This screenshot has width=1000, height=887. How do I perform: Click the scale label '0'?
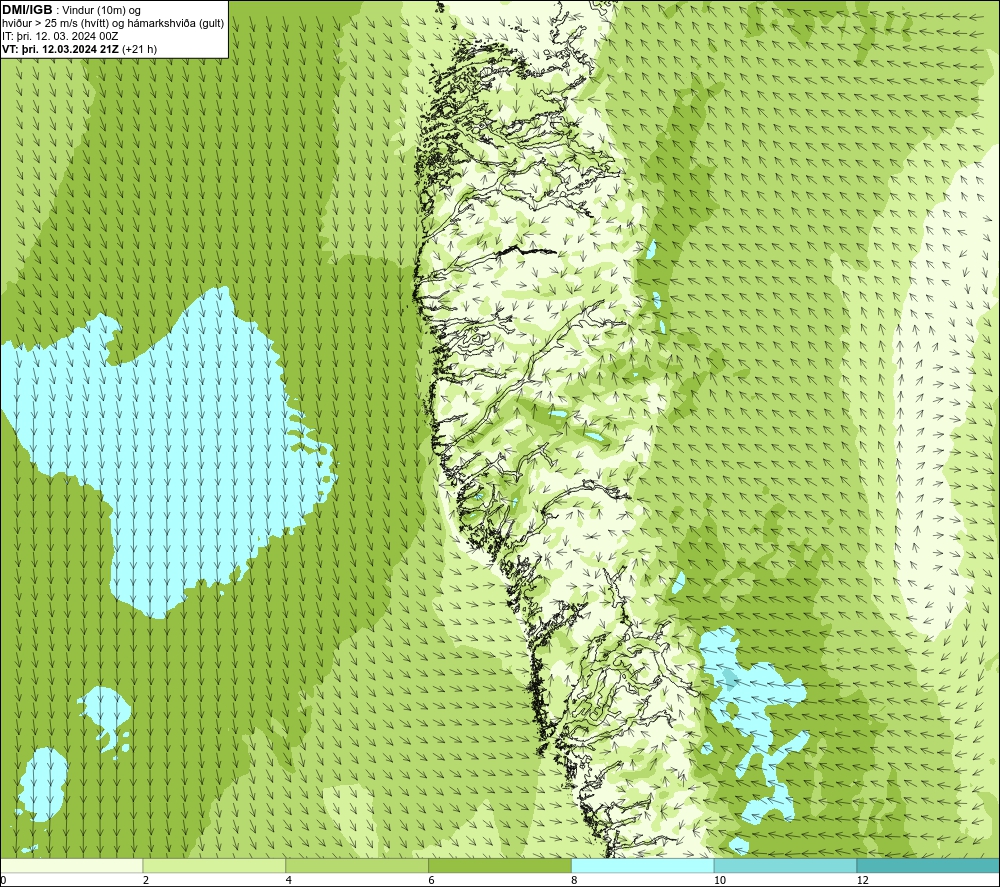[4, 880]
